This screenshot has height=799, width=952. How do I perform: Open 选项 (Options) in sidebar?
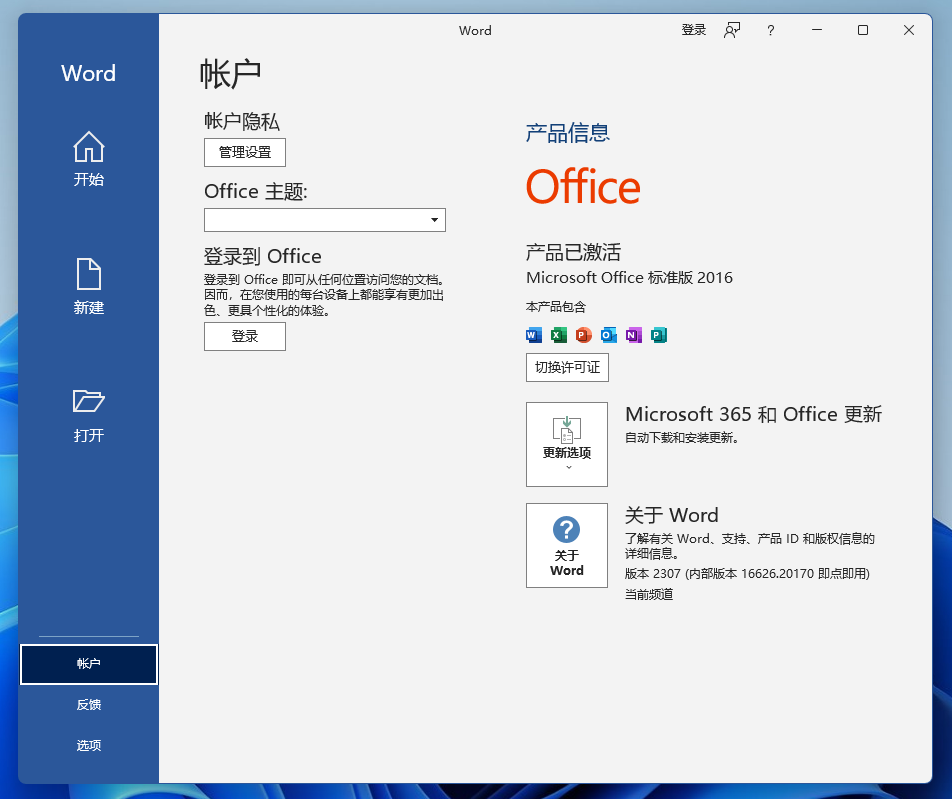89,746
